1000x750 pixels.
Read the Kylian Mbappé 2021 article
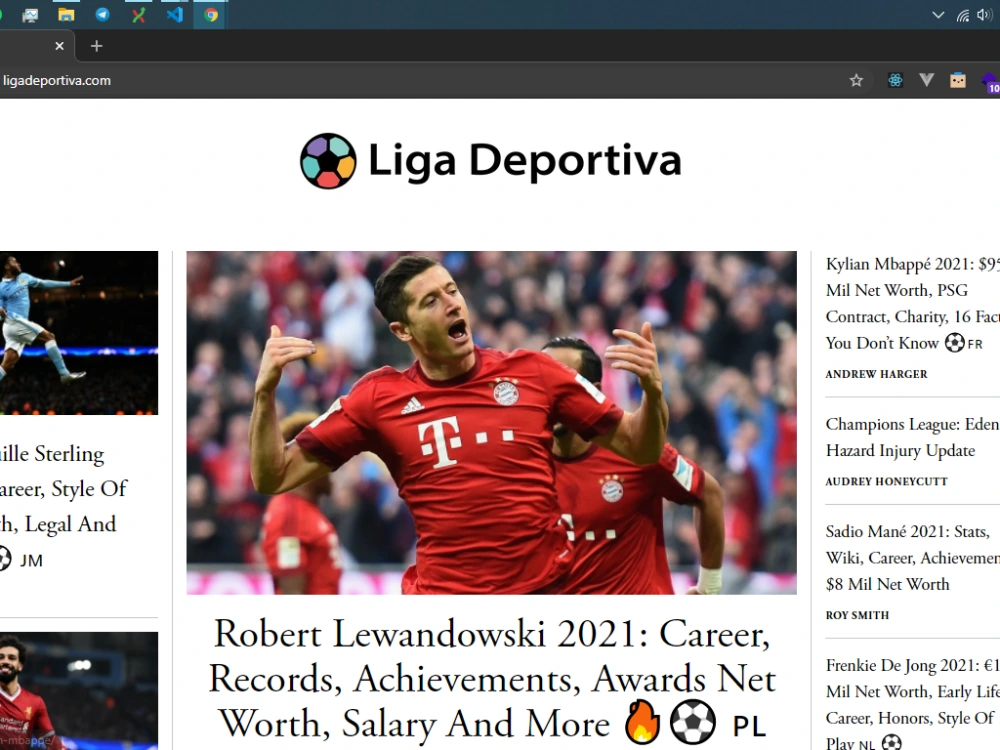(912, 303)
